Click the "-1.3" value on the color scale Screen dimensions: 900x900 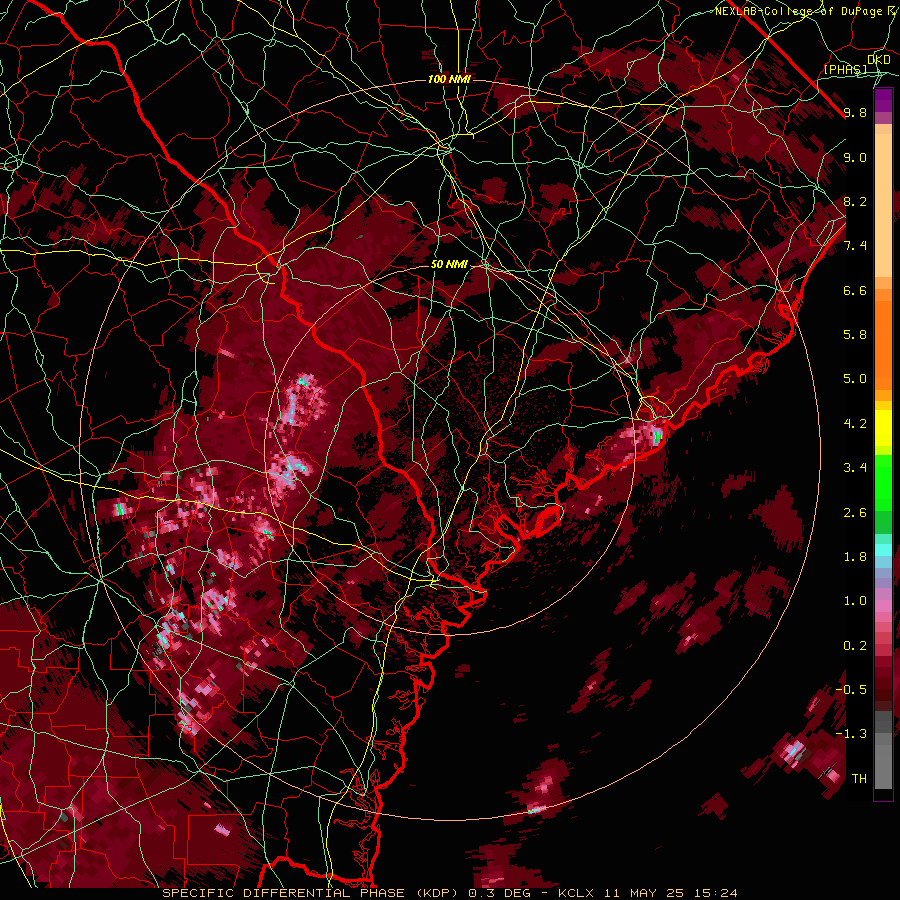[851, 734]
